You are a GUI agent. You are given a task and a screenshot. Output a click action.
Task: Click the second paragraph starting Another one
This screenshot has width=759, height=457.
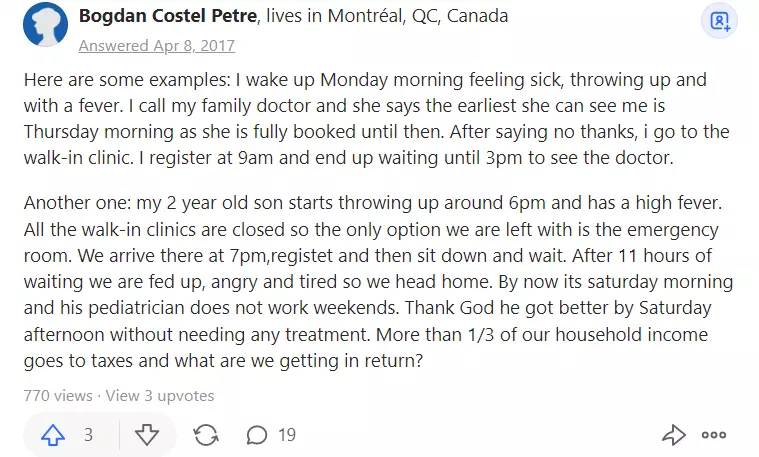379,281
